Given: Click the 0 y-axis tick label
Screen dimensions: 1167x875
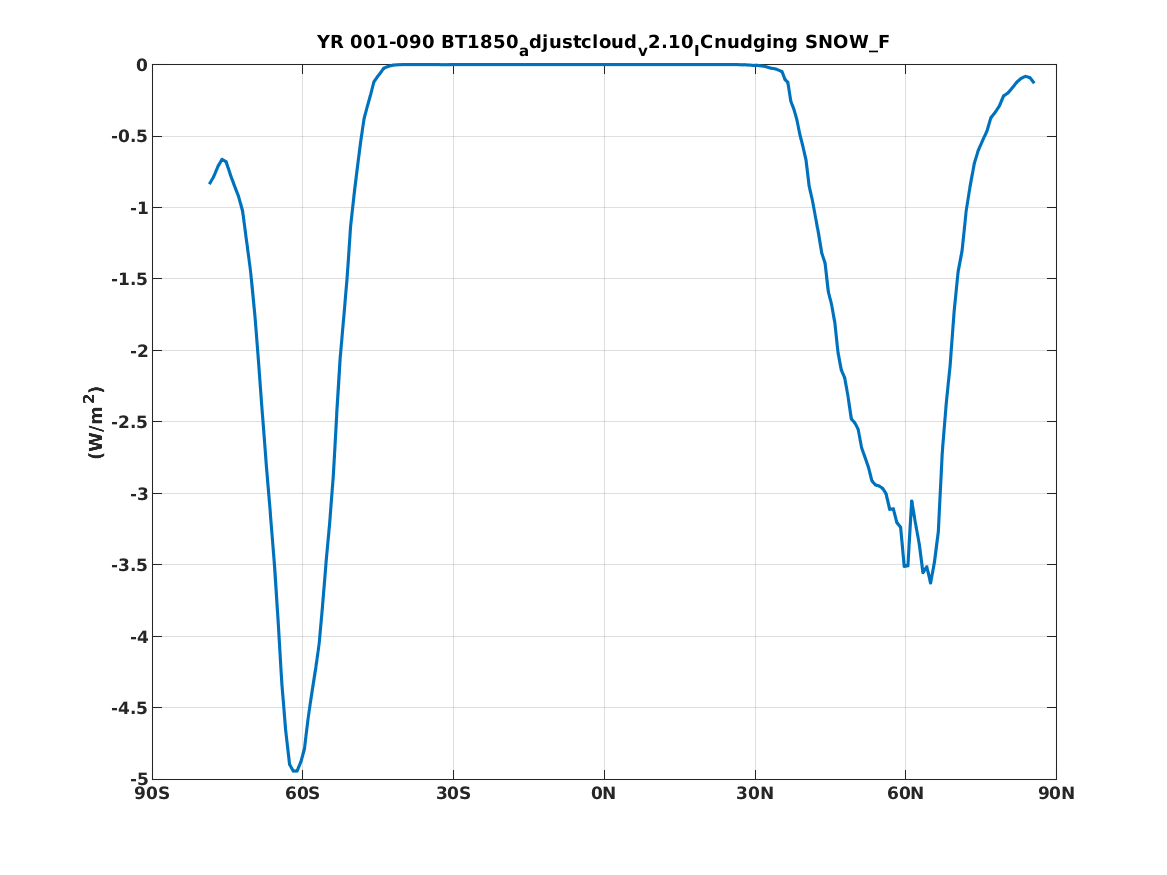Looking at the screenshot, I should (141, 65).
